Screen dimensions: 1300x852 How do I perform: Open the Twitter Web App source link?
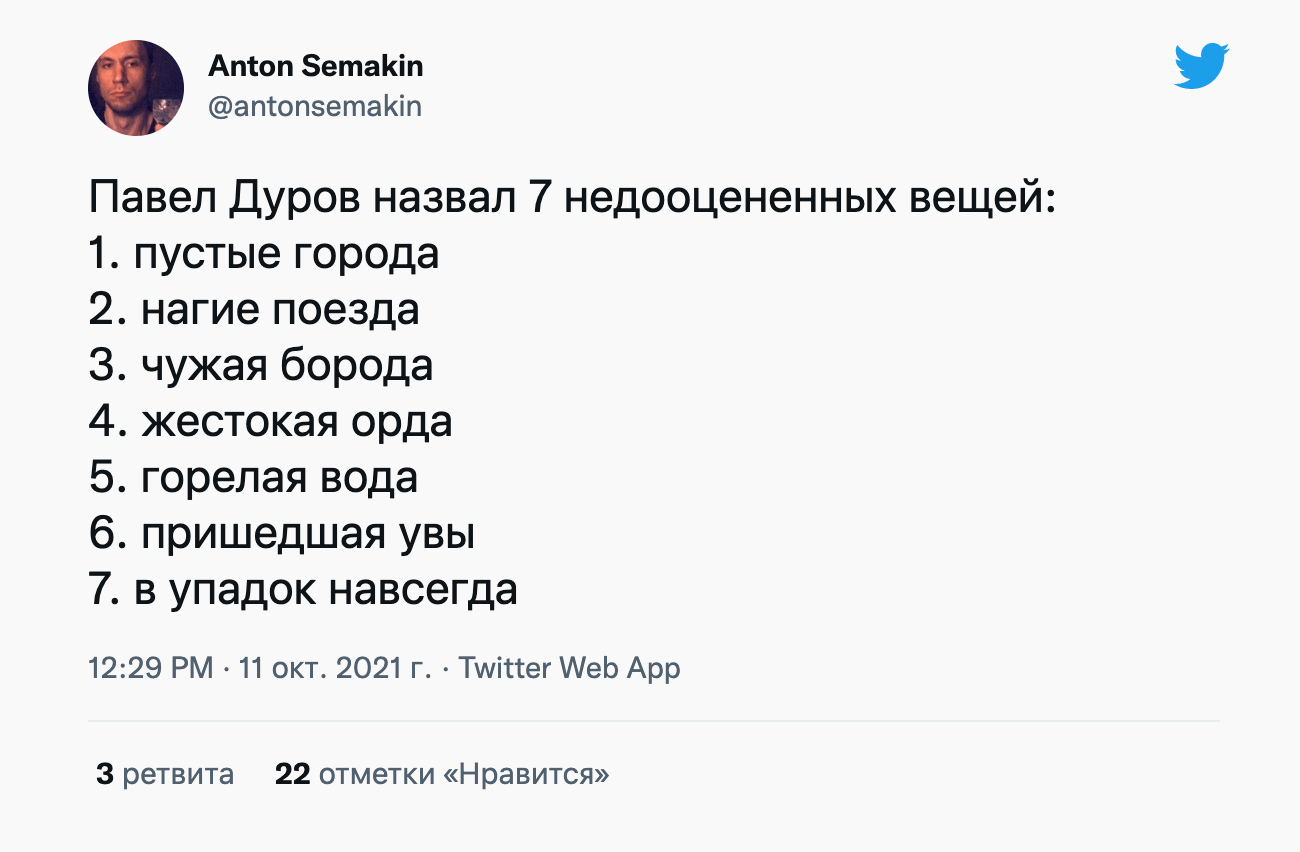tap(569, 668)
